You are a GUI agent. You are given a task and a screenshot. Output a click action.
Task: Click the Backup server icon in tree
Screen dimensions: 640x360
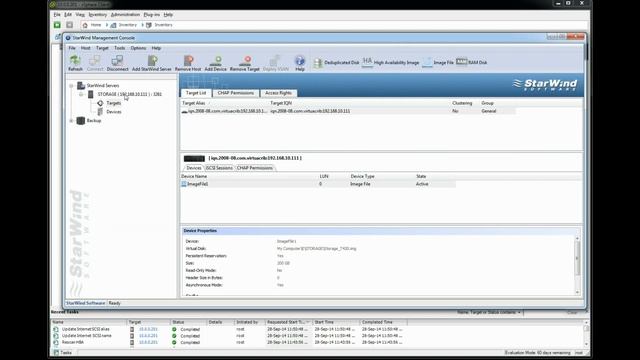(81, 120)
